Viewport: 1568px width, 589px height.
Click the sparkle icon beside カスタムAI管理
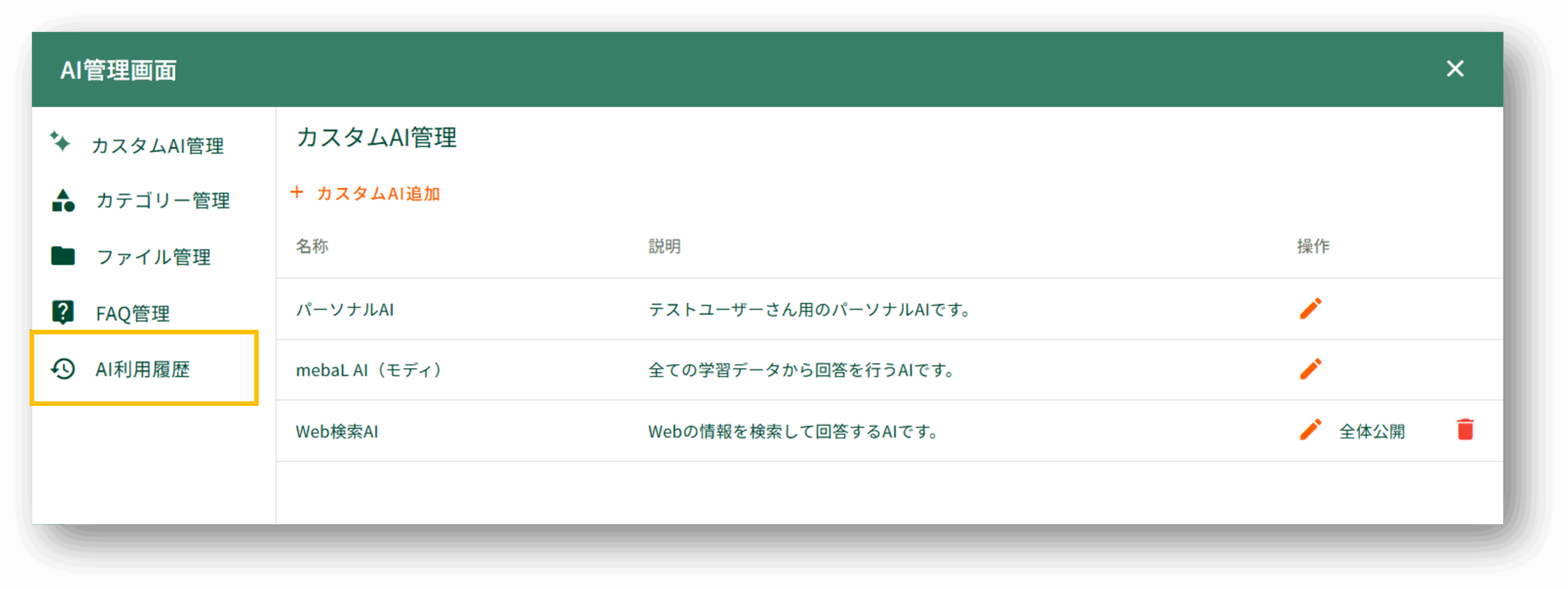point(60,141)
